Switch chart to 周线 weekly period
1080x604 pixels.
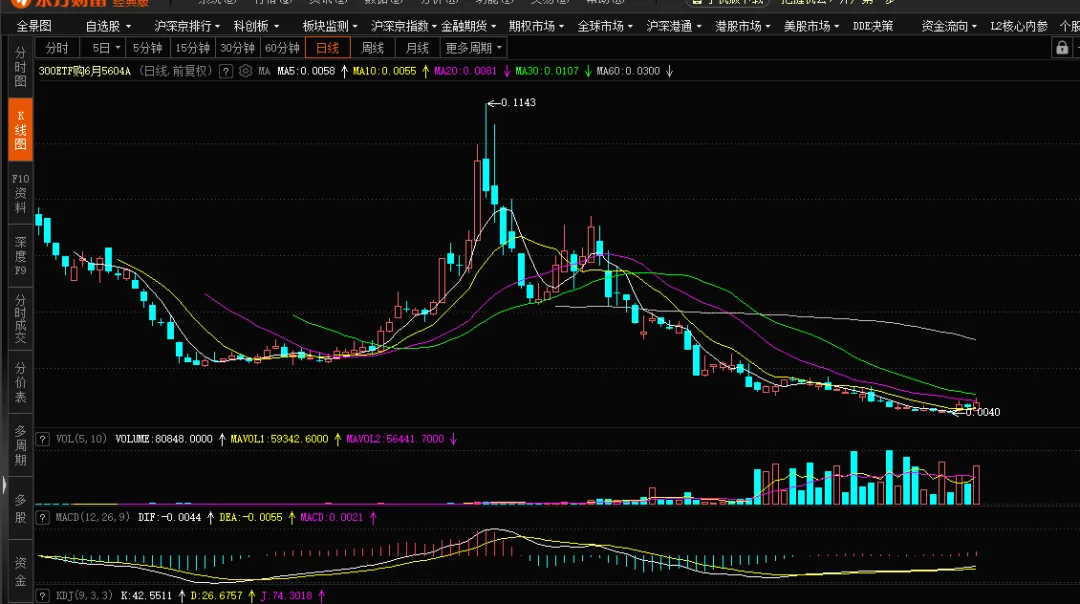pyautogui.click(x=373, y=48)
